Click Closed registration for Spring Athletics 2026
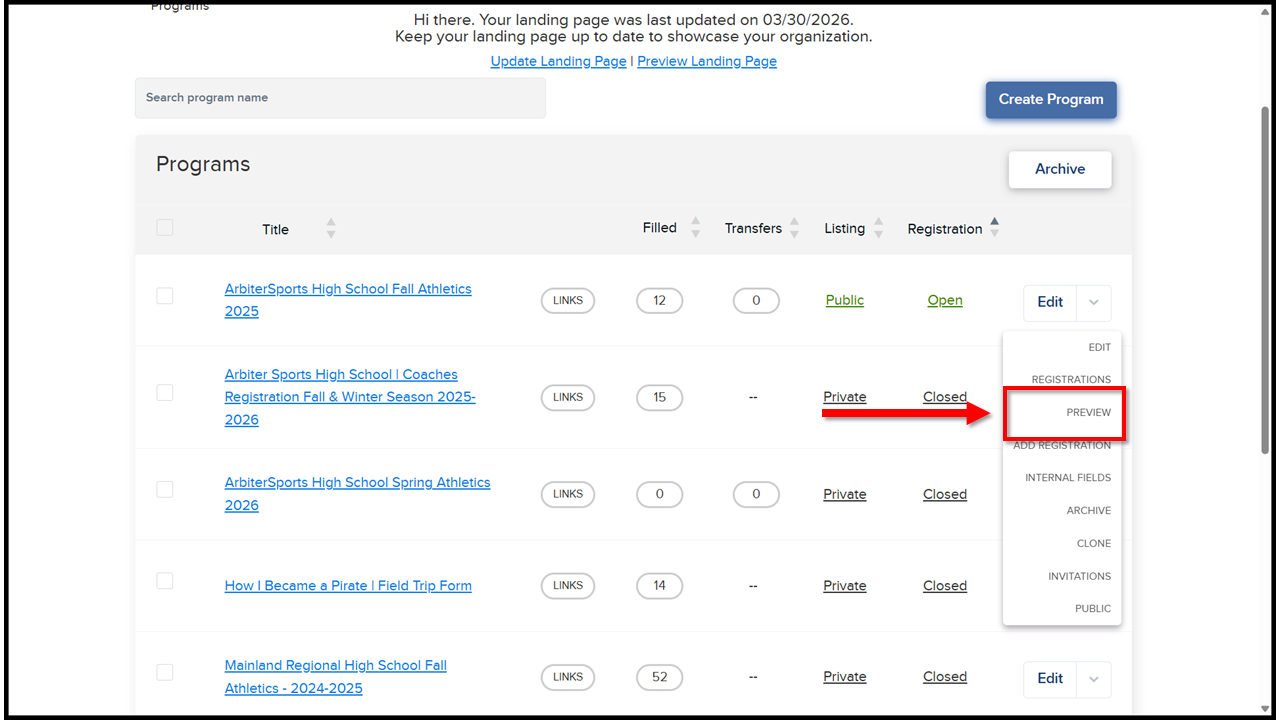 945,494
